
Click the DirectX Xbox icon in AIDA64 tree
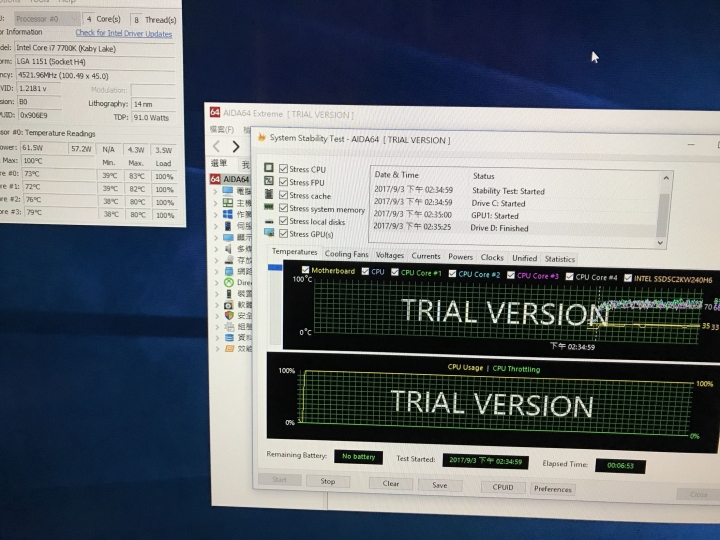coord(228,282)
